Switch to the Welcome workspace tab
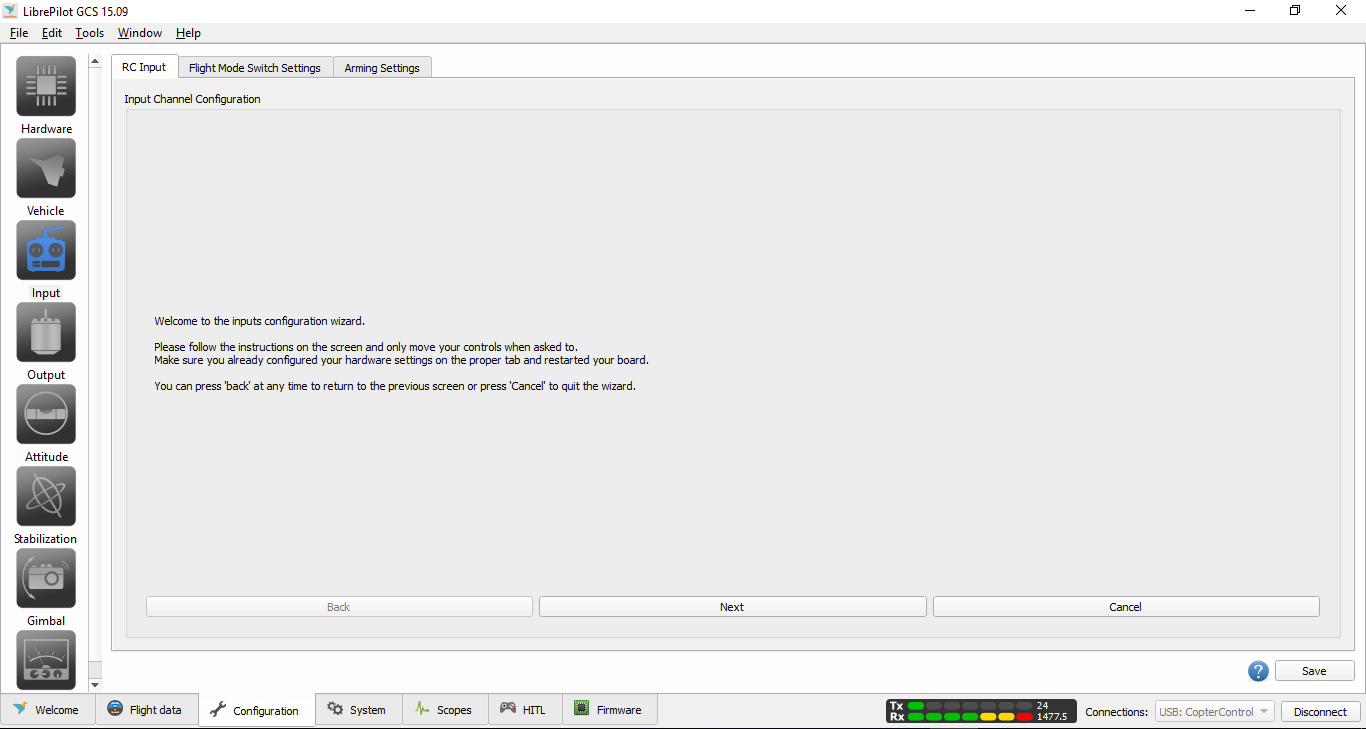 click(47, 710)
